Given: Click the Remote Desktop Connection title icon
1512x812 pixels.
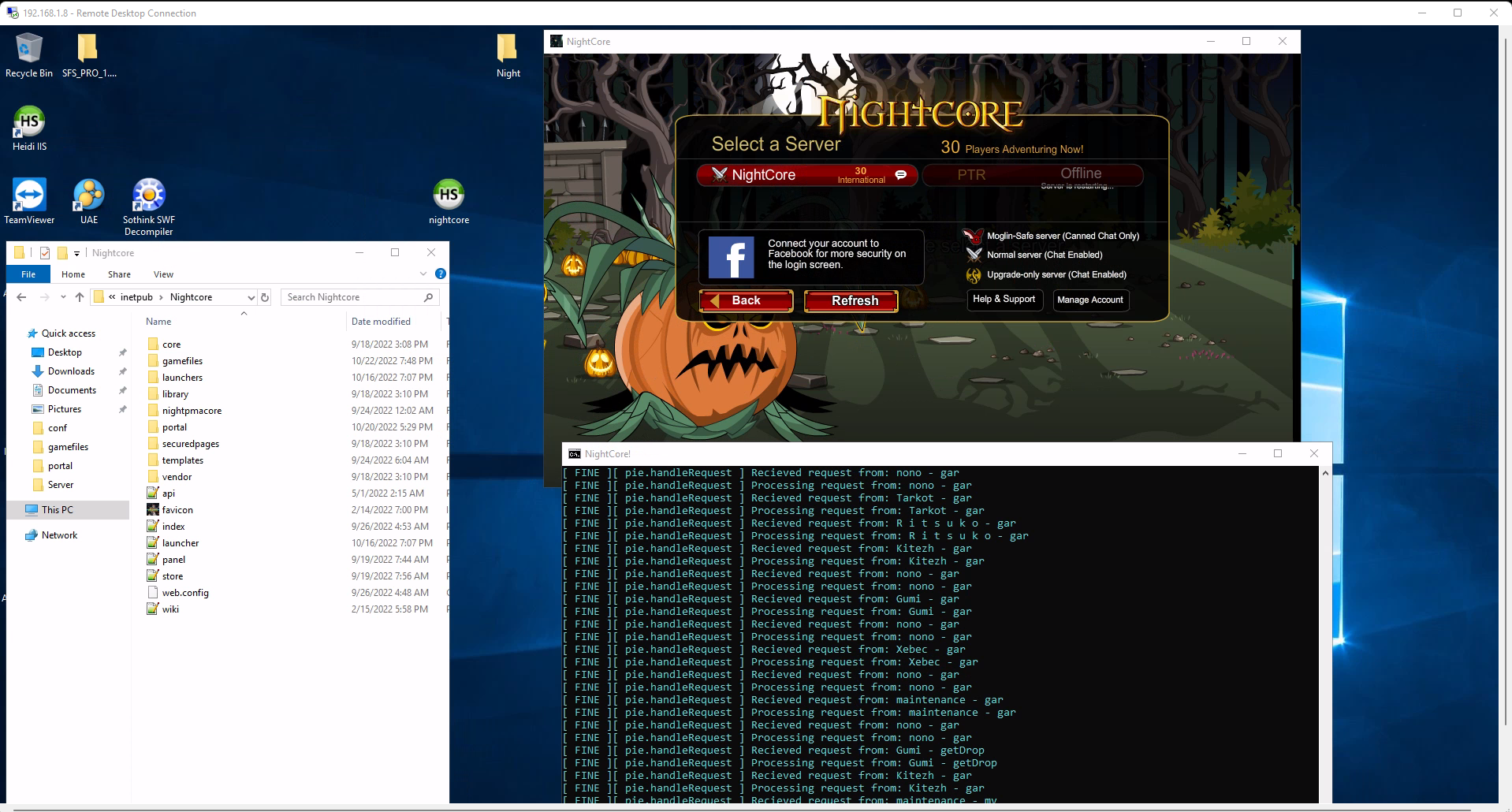Looking at the screenshot, I should tap(13, 13).
